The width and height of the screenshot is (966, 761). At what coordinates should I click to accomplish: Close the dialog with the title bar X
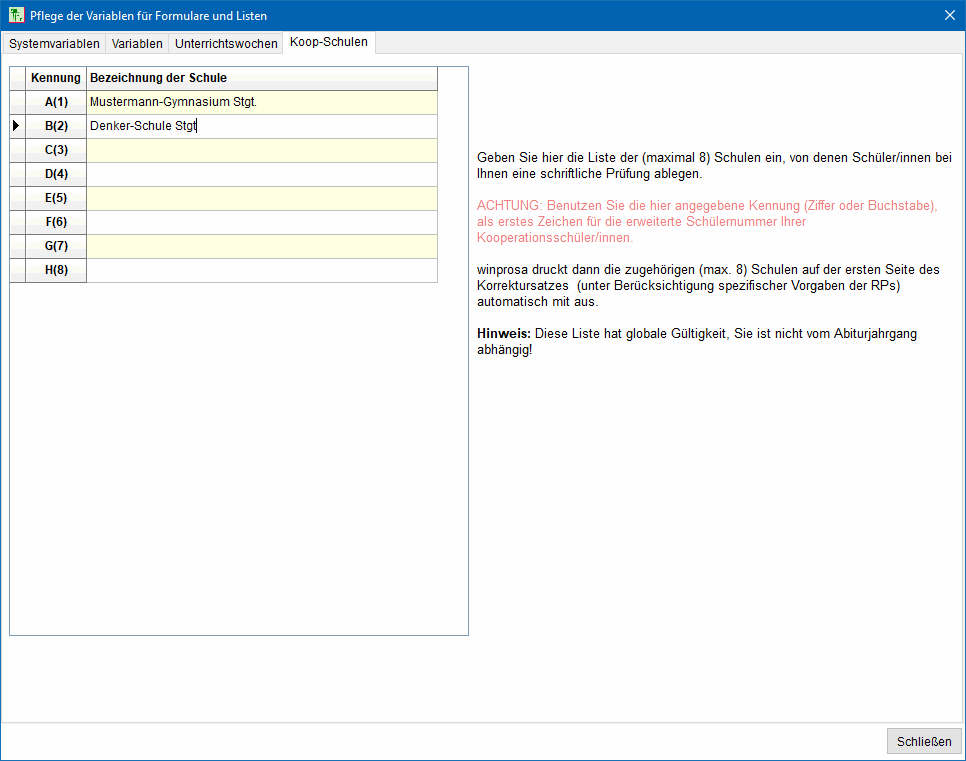[x=949, y=15]
